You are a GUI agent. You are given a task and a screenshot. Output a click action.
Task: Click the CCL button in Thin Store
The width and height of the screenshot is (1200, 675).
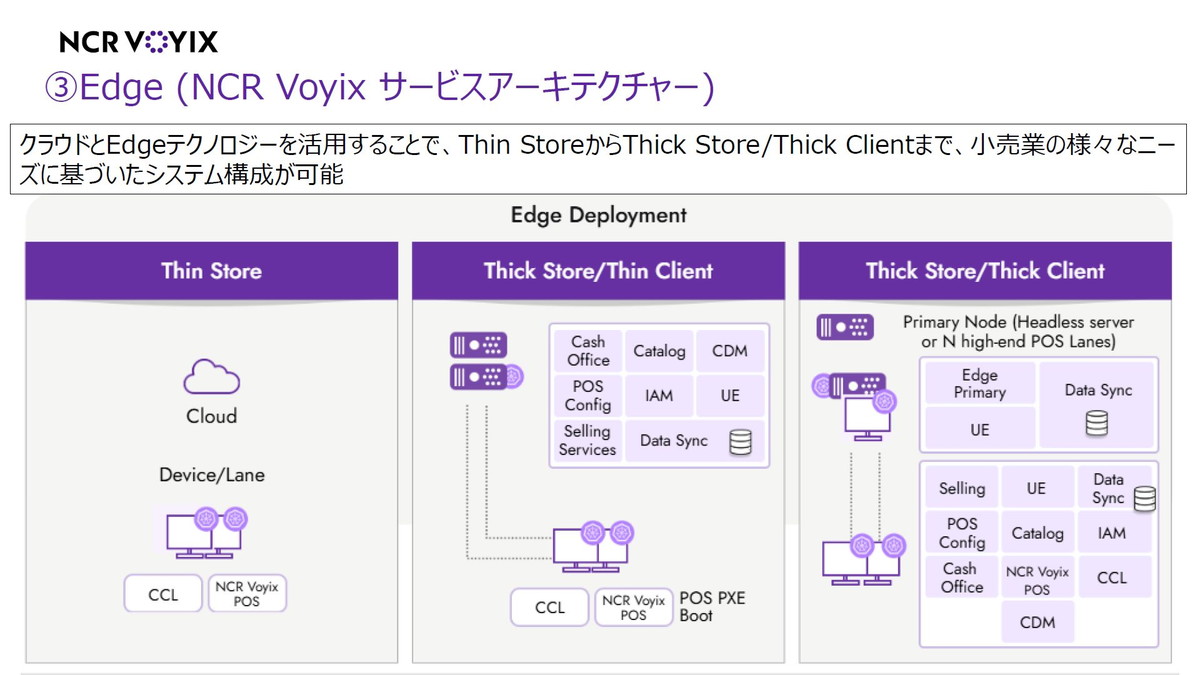coord(162,593)
